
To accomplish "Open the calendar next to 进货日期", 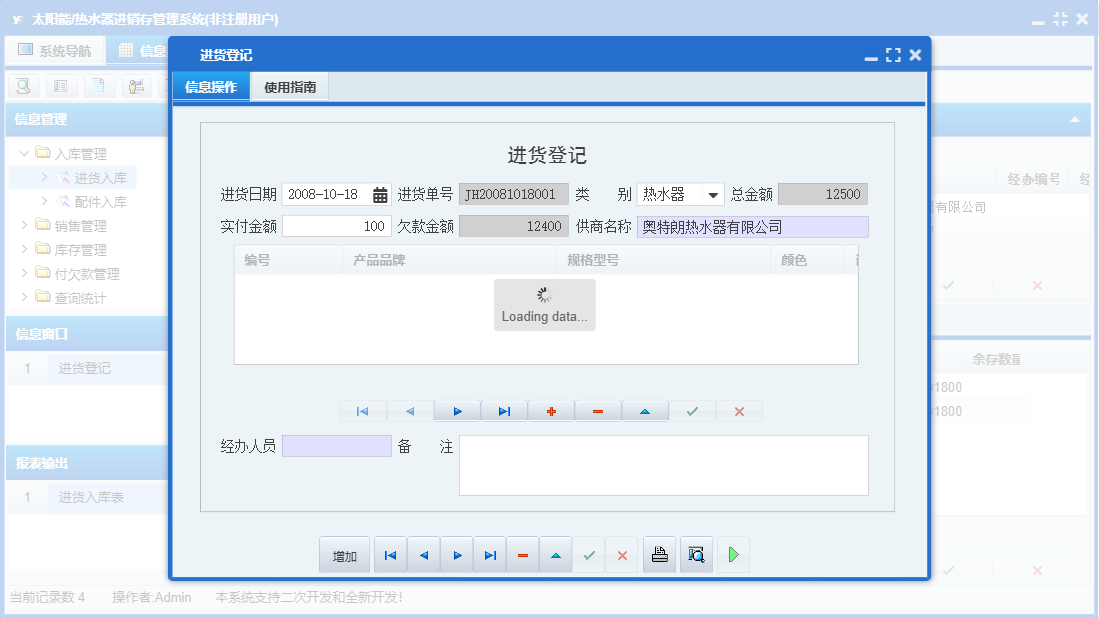I will coord(380,196).
